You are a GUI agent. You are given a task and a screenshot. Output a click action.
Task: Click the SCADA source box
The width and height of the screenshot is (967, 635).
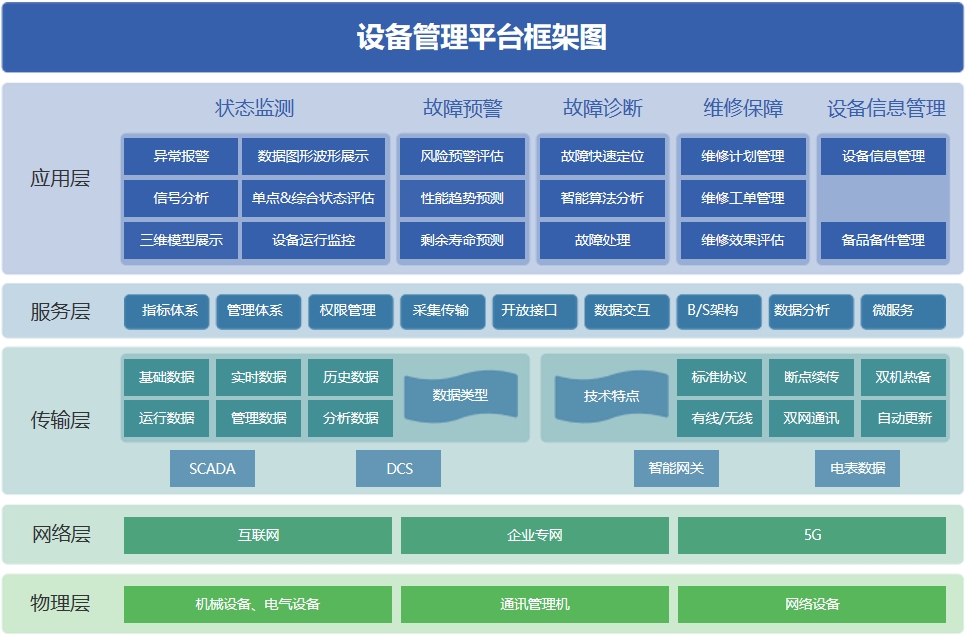[212, 468]
